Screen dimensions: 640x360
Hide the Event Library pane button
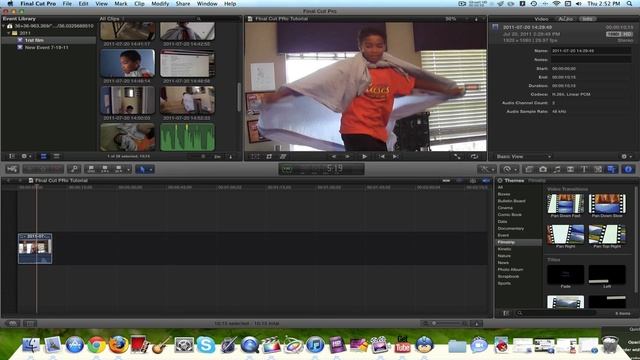[x=12, y=156]
